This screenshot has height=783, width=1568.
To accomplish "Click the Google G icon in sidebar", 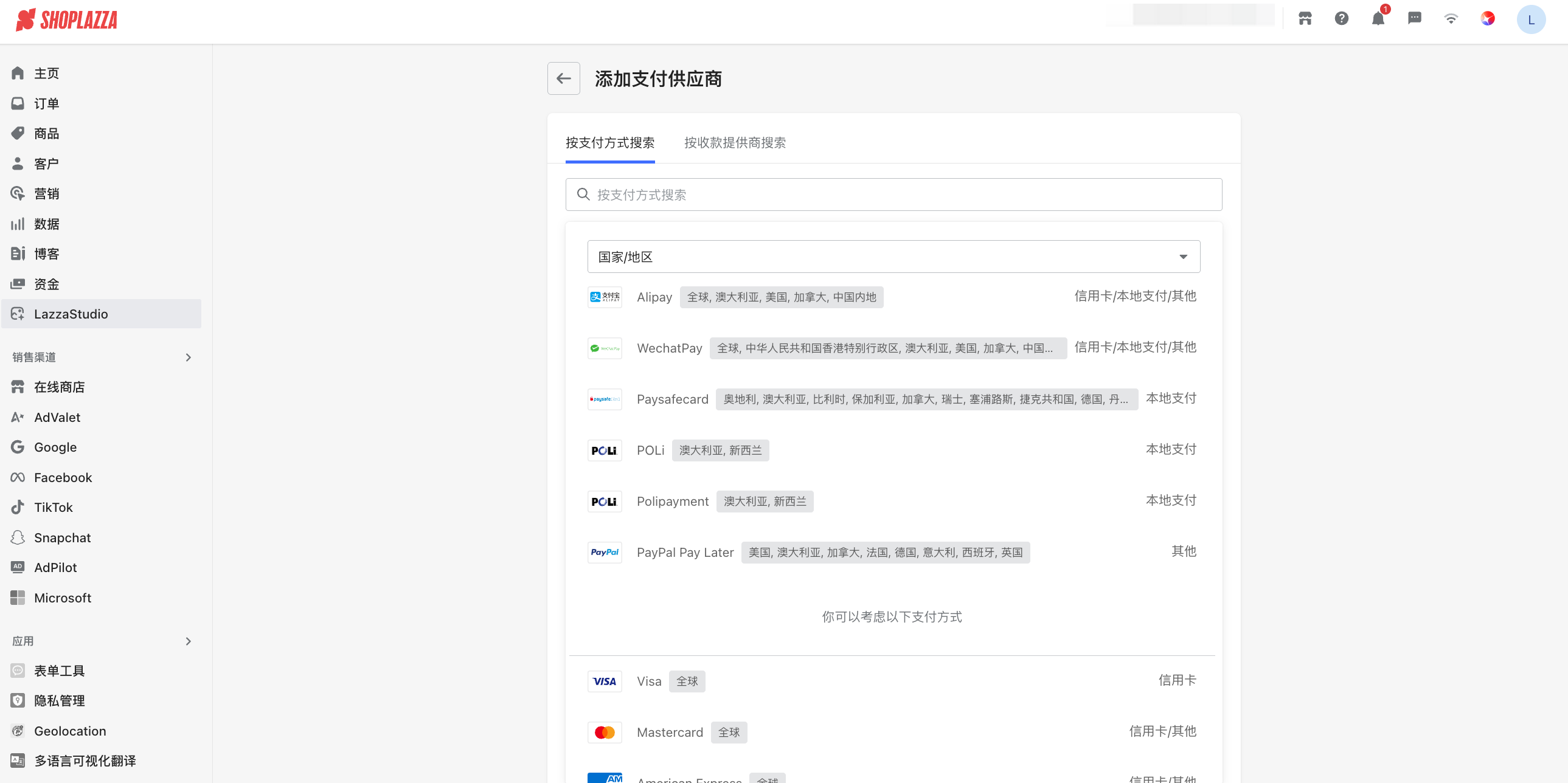I will (18, 447).
